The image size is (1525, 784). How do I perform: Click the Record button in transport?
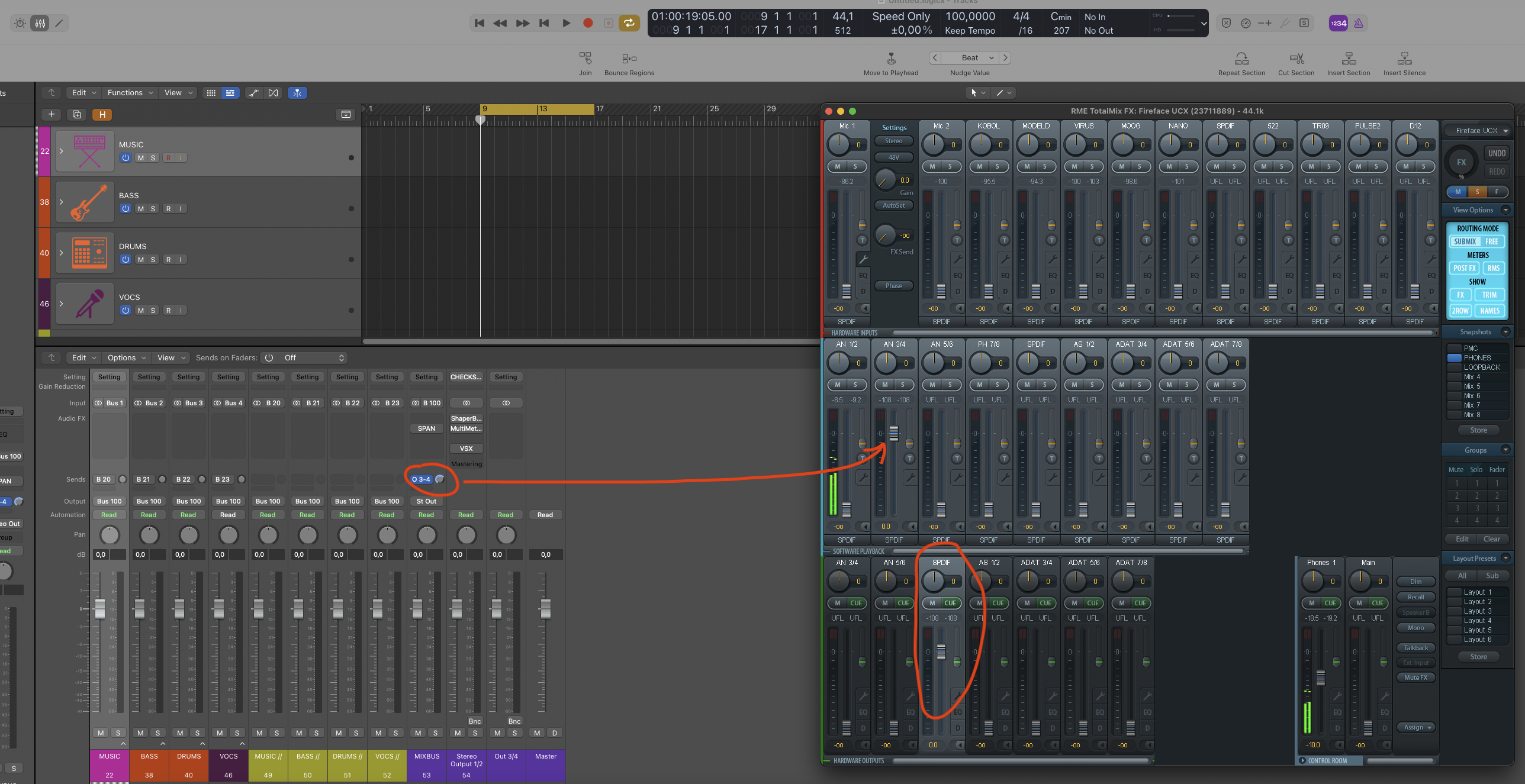587,23
